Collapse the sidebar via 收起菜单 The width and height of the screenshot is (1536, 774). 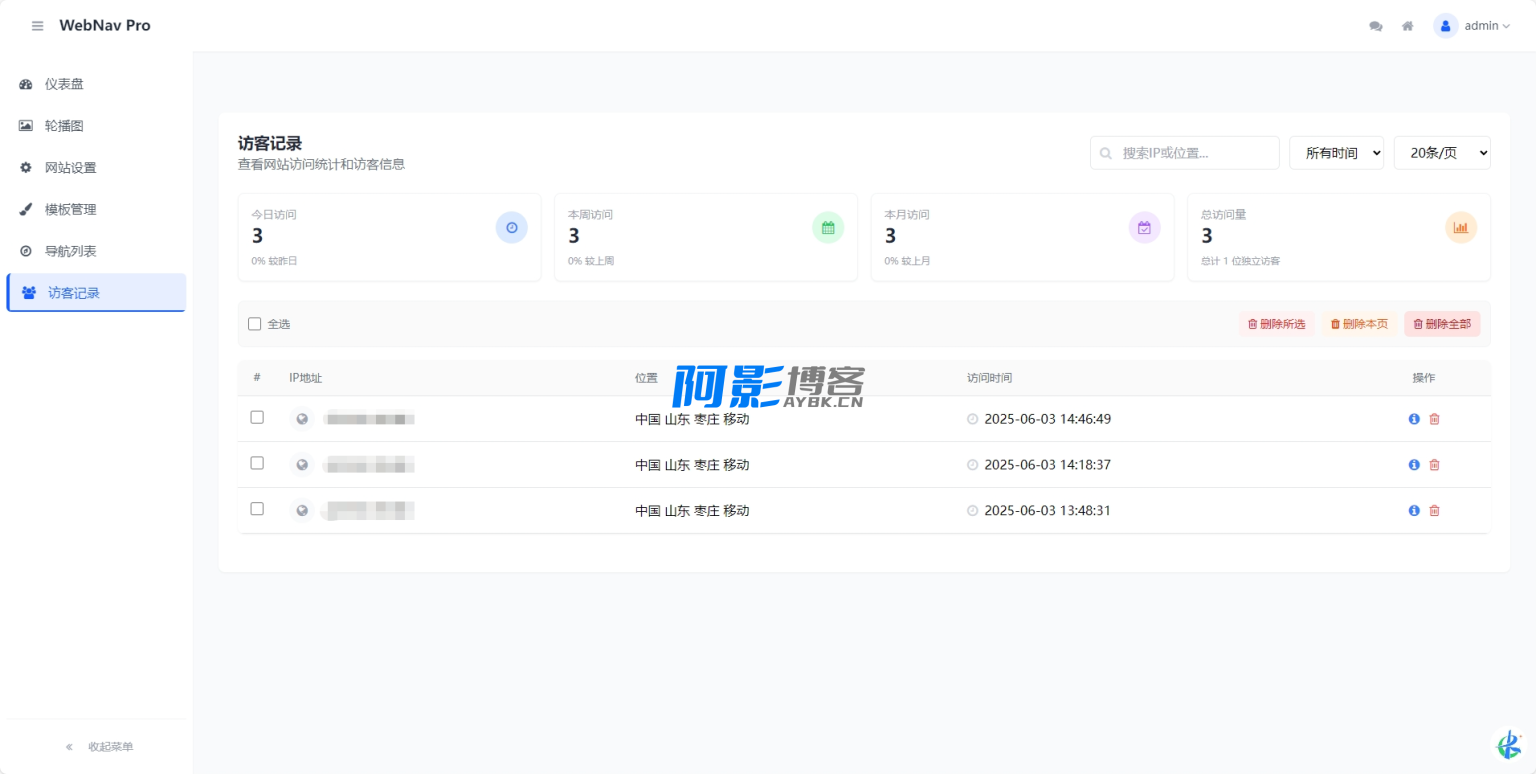[x=99, y=747]
